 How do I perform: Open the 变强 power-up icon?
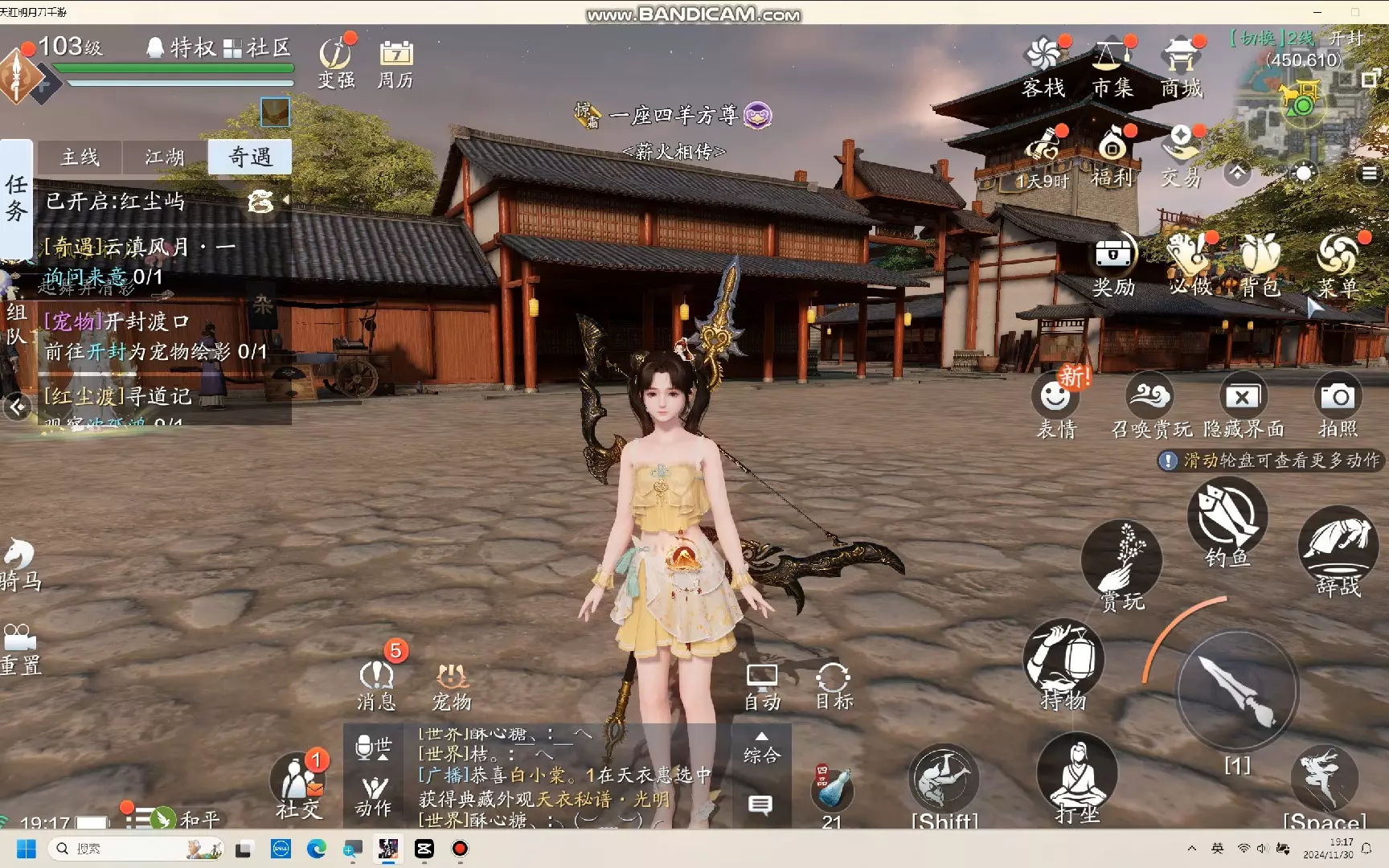coord(336,61)
